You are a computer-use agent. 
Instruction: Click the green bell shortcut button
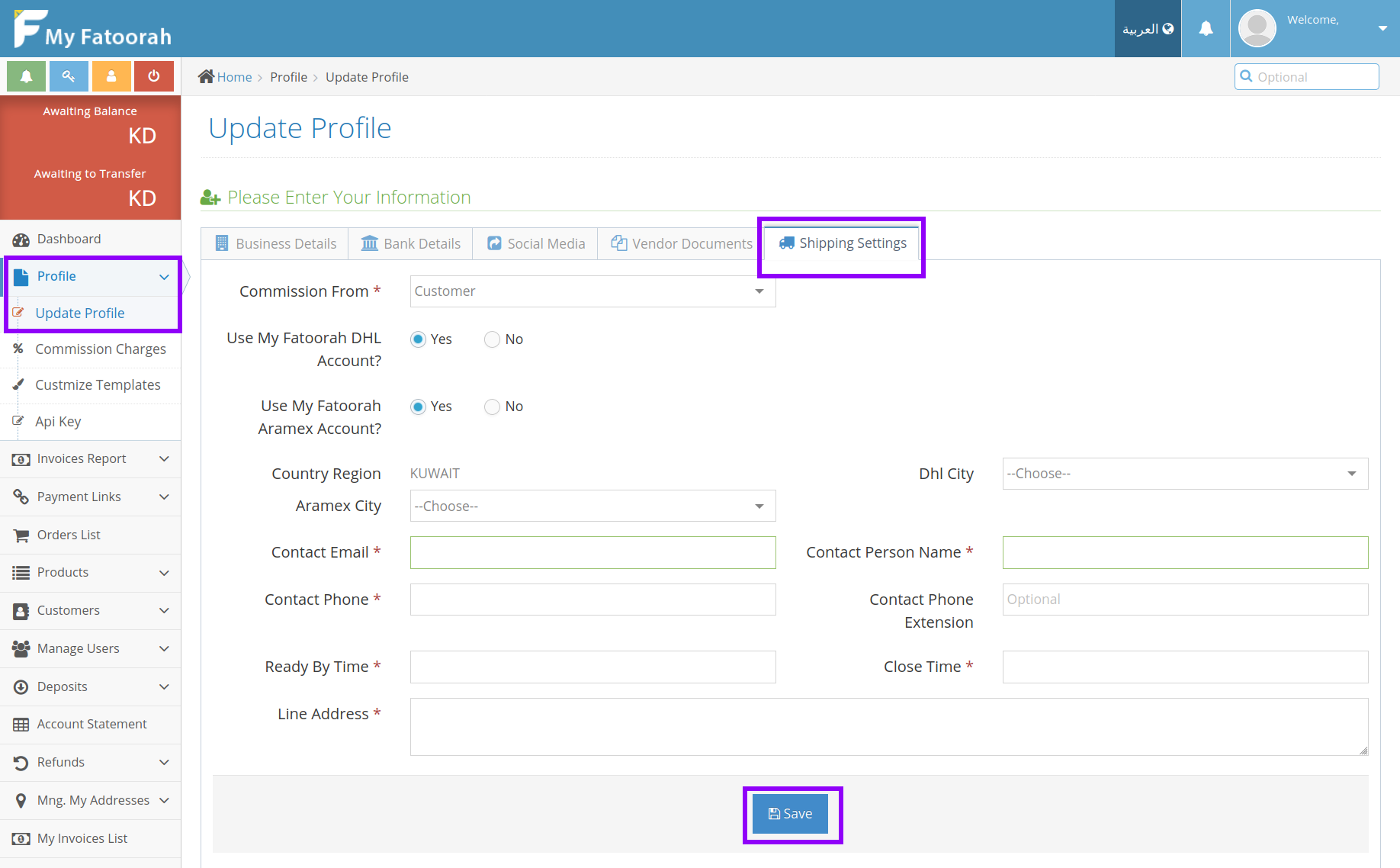[x=26, y=76]
